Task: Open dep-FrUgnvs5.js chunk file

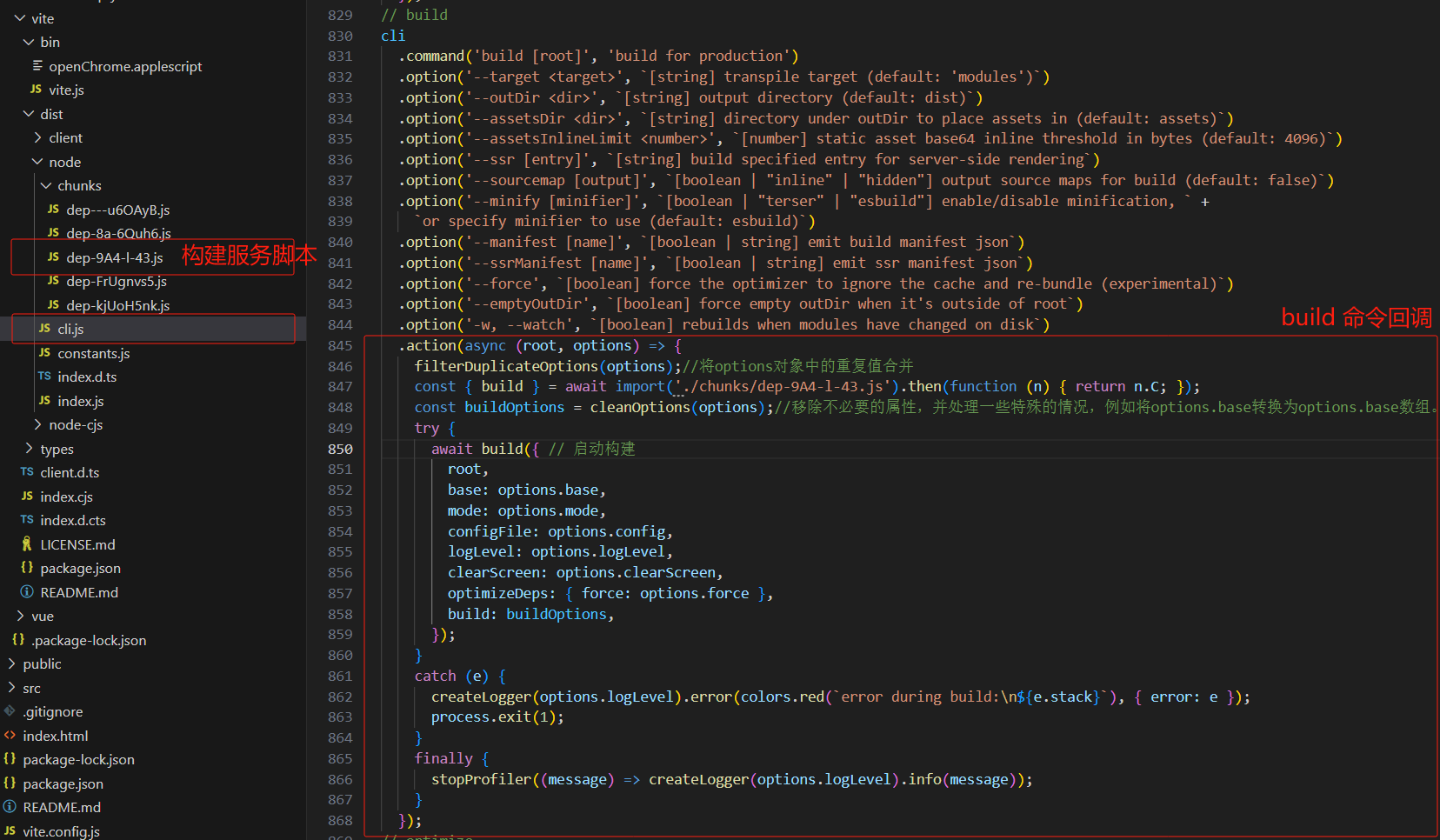Action: pyautogui.click(x=117, y=281)
